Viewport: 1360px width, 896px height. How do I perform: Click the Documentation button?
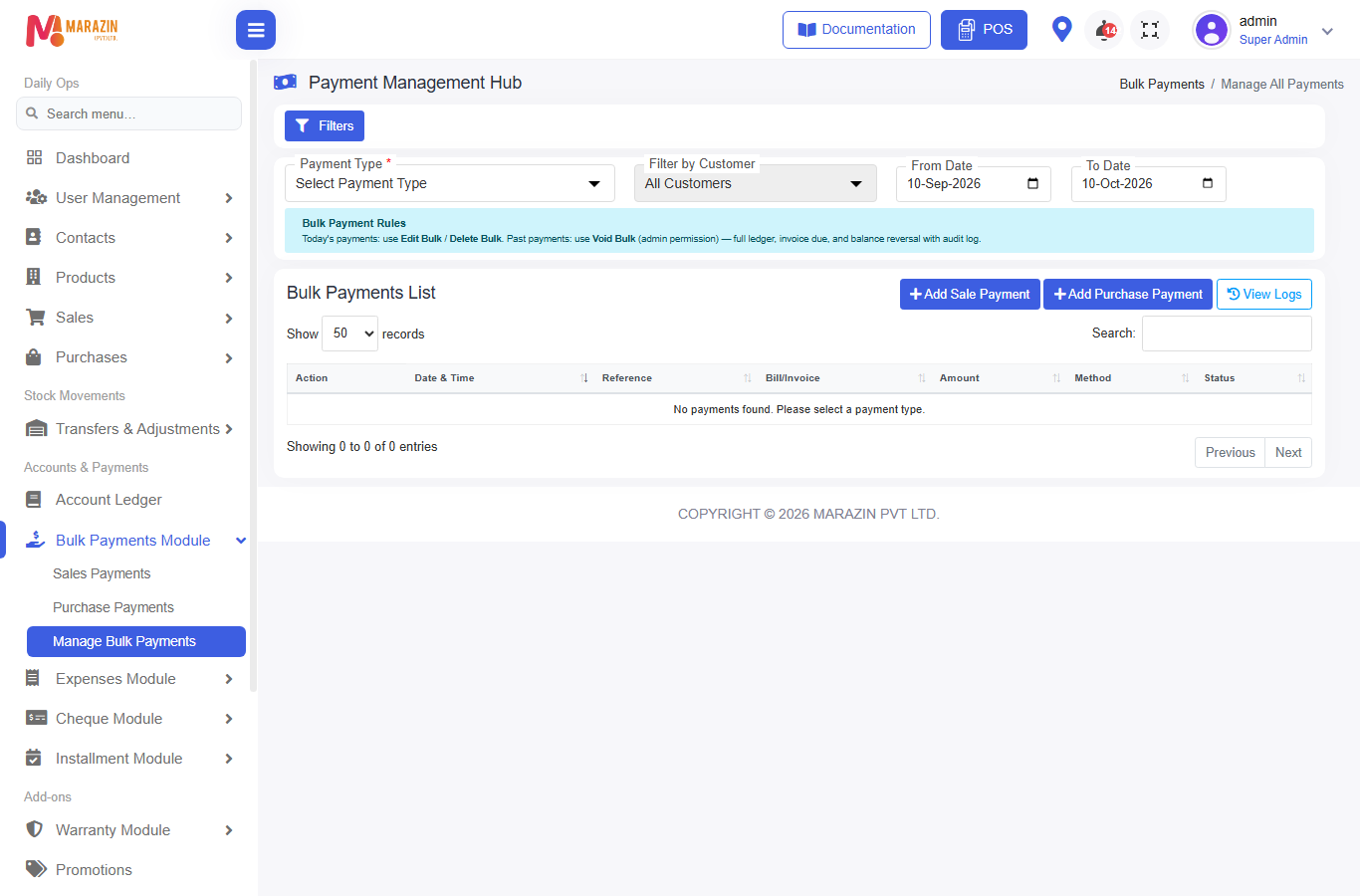pos(856,30)
